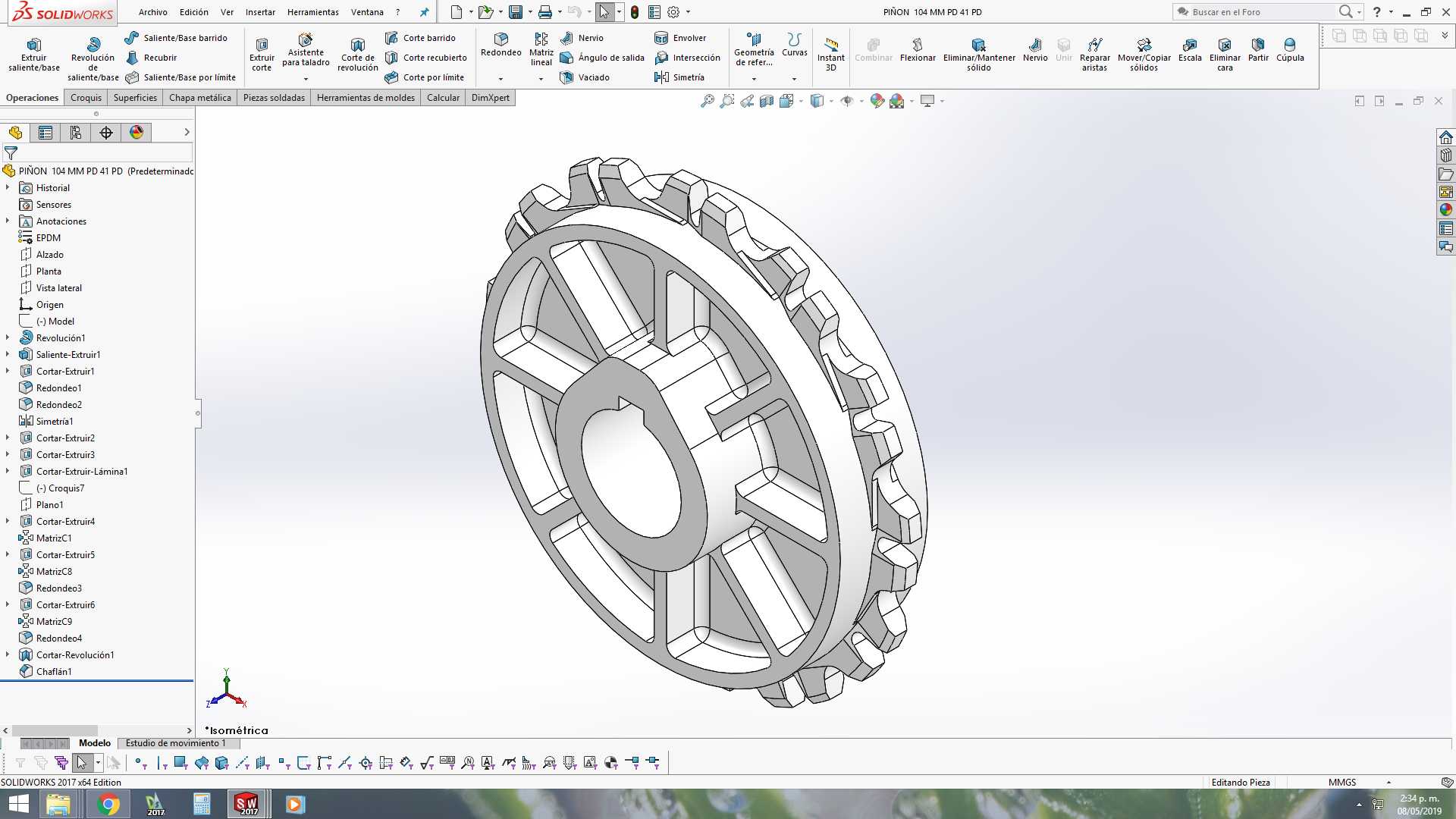1456x819 pixels.
Task: Choose the Extruir corte tool
Action: click(262, 55)
